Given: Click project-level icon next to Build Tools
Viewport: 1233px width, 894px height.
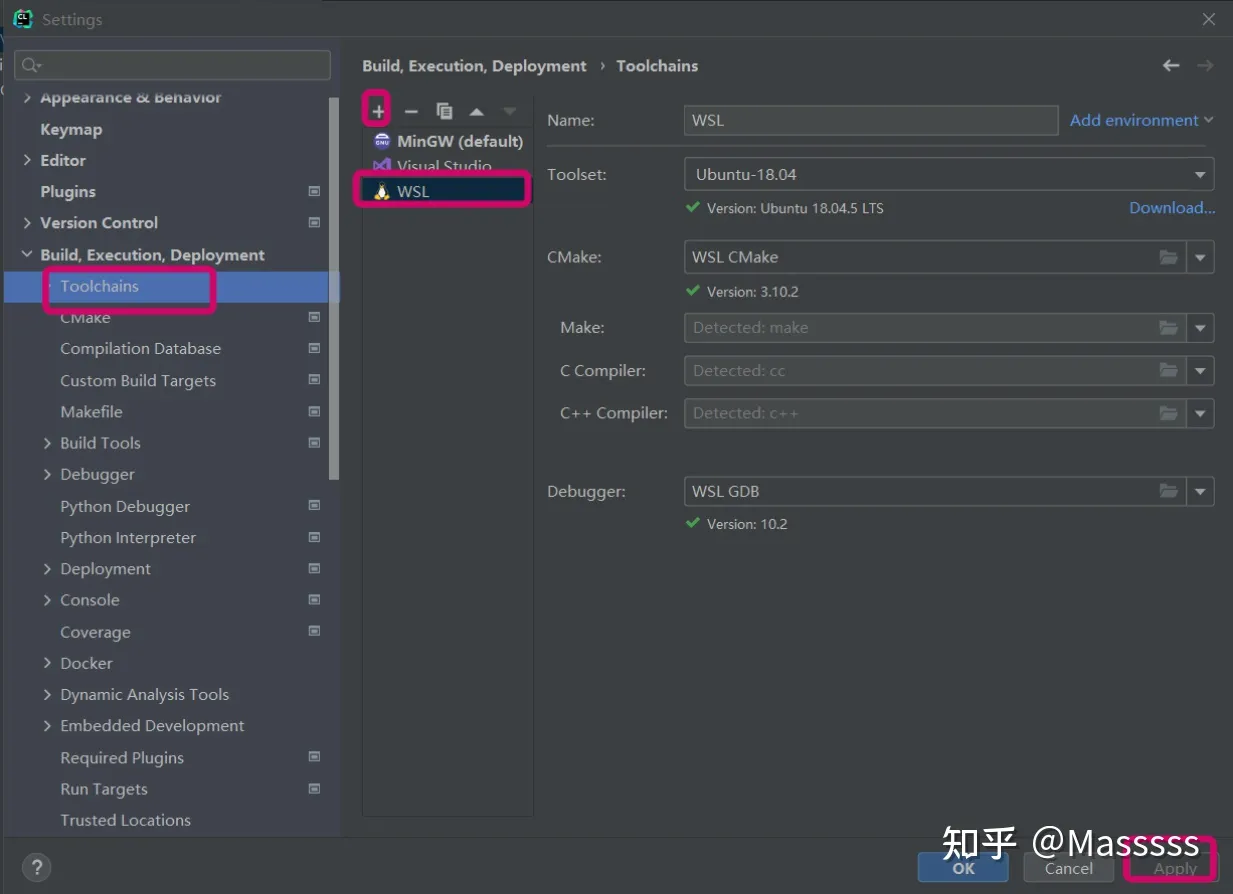Looking at the screenshot, I should (314, 443).
